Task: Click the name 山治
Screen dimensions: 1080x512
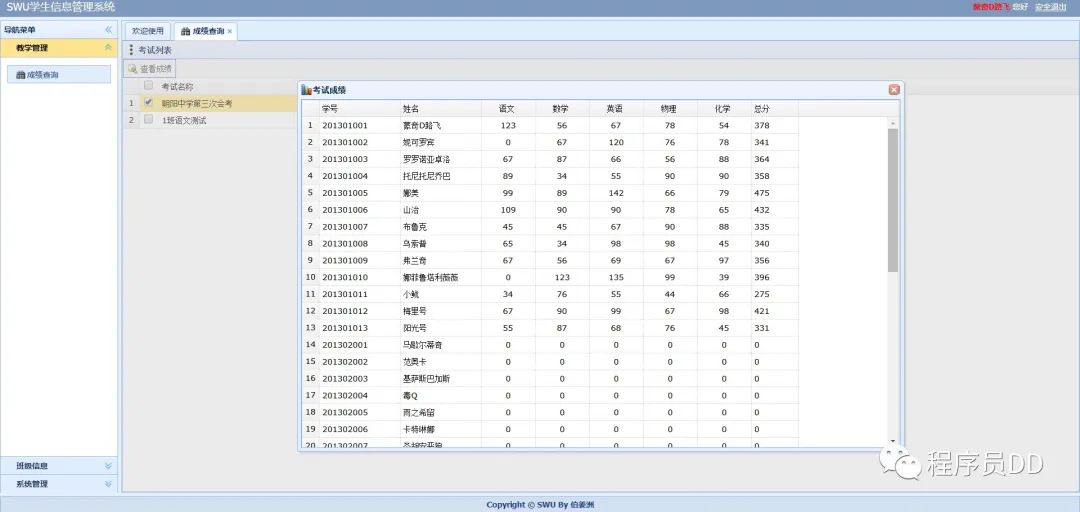Action: click(411, 210)
